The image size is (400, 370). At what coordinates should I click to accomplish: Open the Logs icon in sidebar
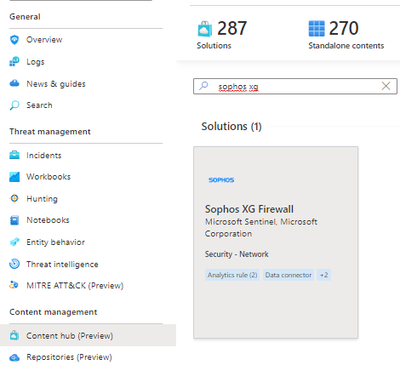14,62
